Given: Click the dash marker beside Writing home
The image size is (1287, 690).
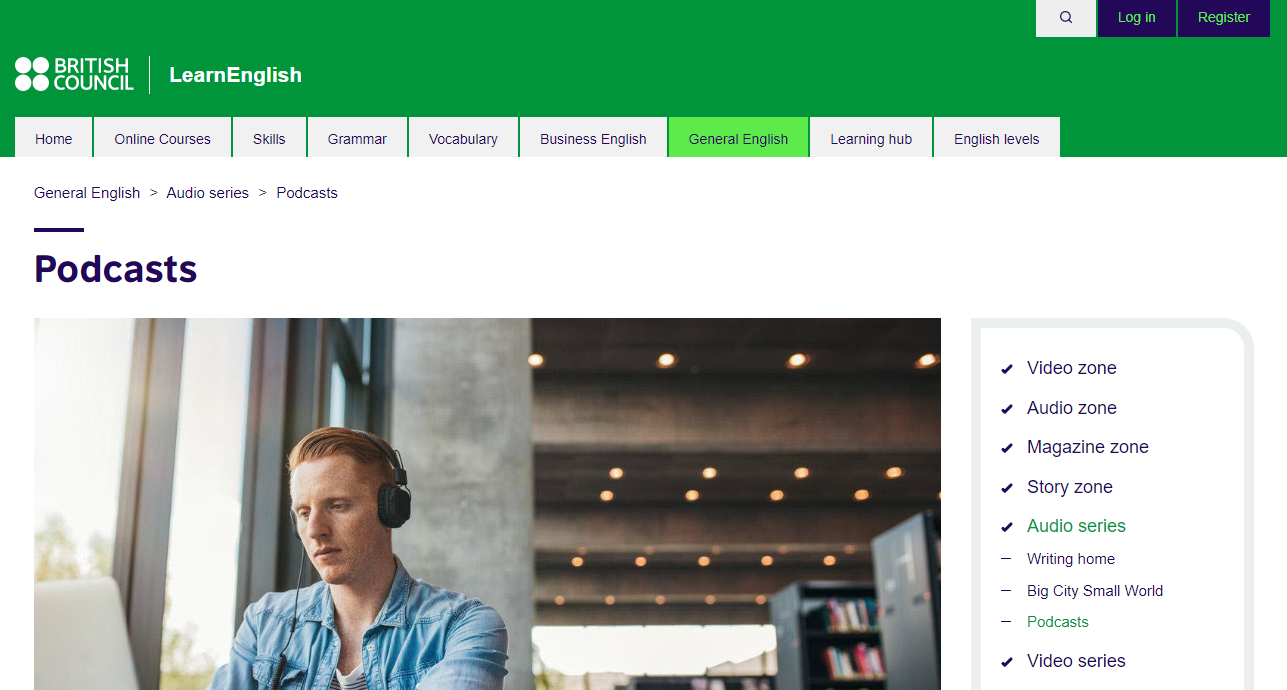Looking at the screenshot, I should [1006, 559].
